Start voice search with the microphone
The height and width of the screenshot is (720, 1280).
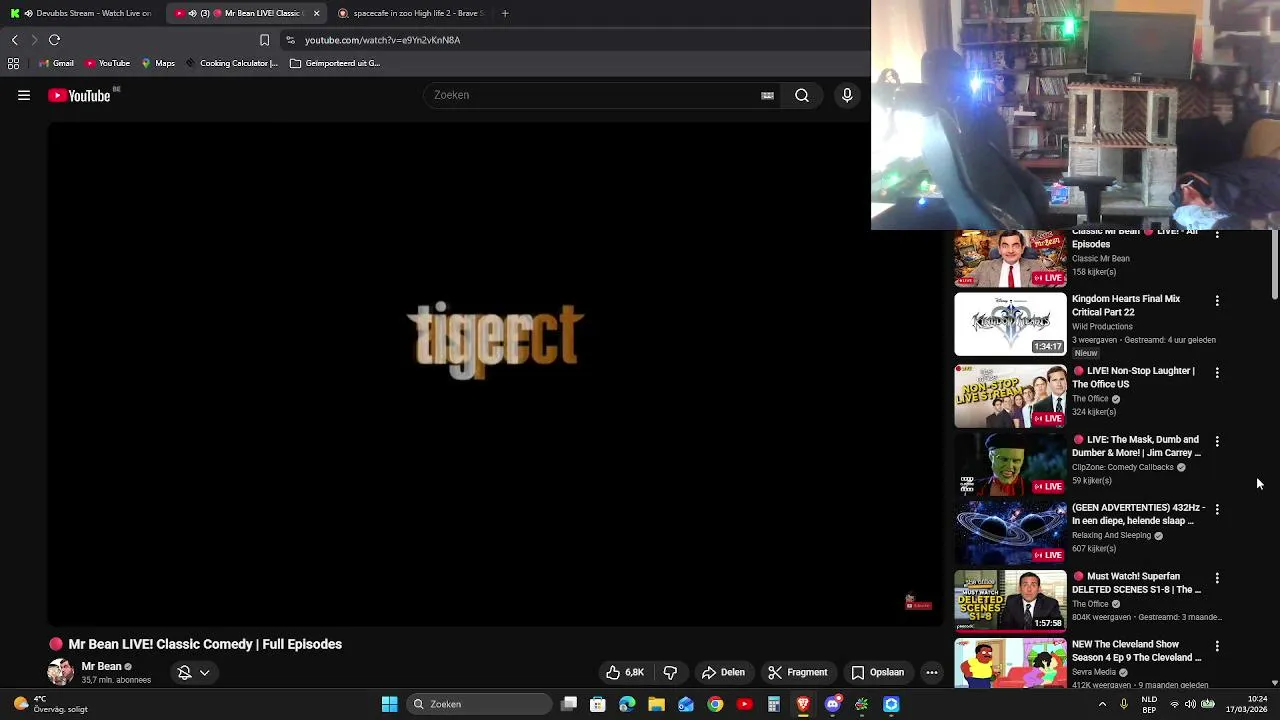pyautogui.click(x=847, y=96)
